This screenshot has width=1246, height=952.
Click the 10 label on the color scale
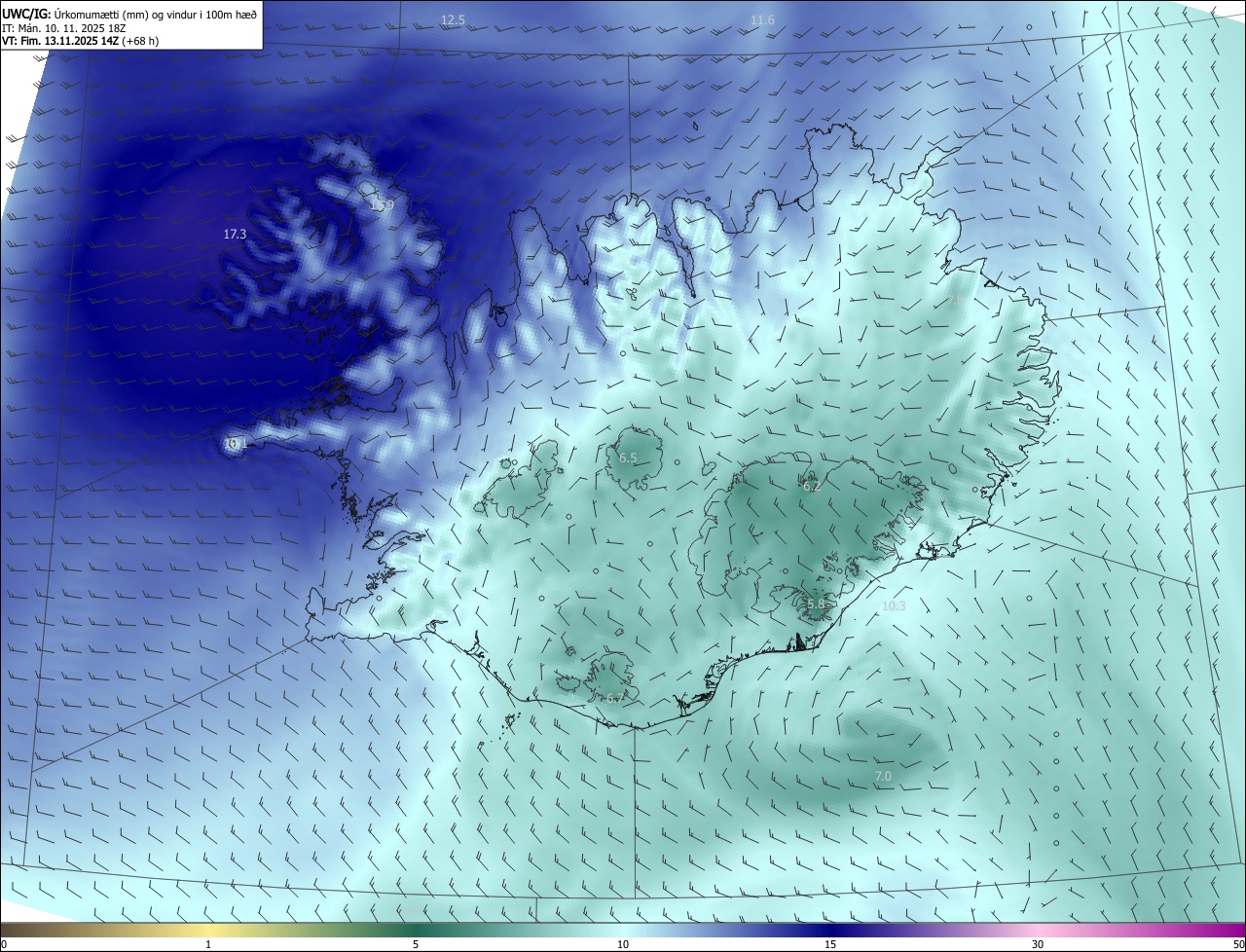point(623,944)
